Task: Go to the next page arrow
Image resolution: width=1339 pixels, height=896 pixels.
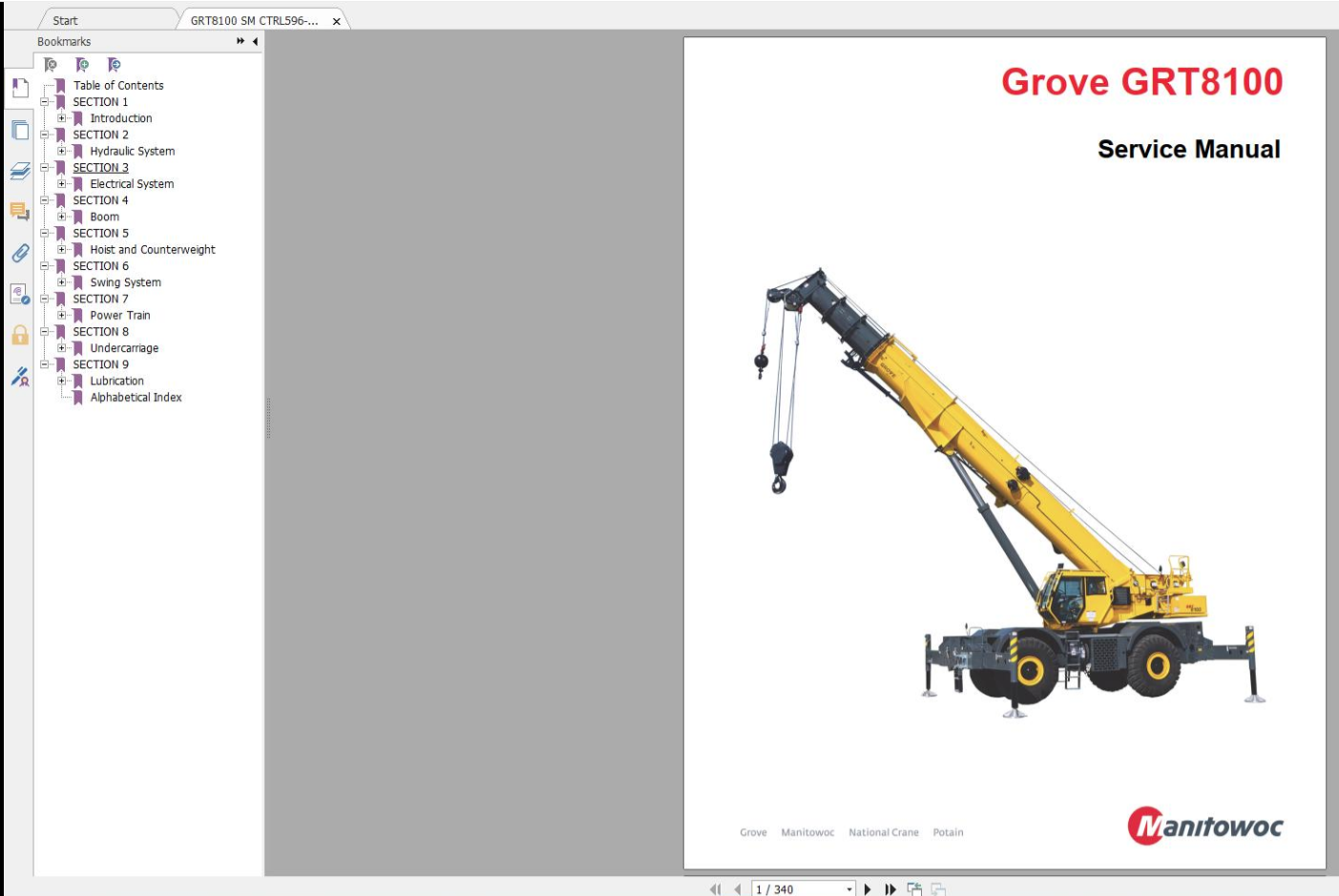Action: [868, 889]
